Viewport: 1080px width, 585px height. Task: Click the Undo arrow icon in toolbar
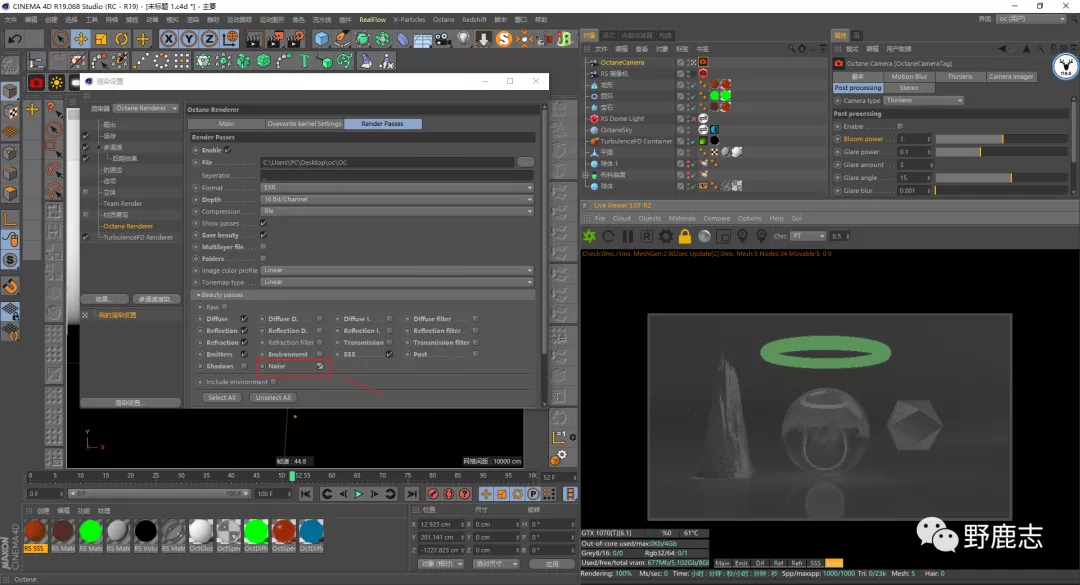[15, 39]
